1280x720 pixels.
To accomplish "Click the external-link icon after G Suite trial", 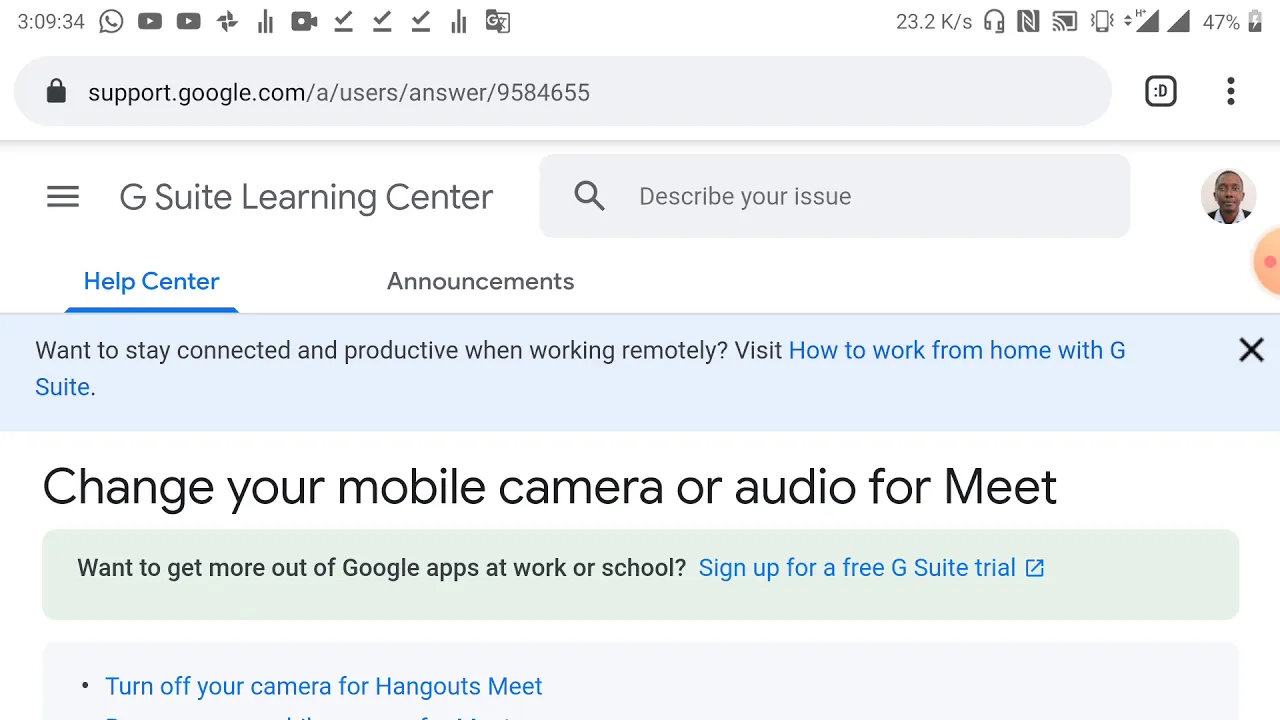I will coord(1035,568).
